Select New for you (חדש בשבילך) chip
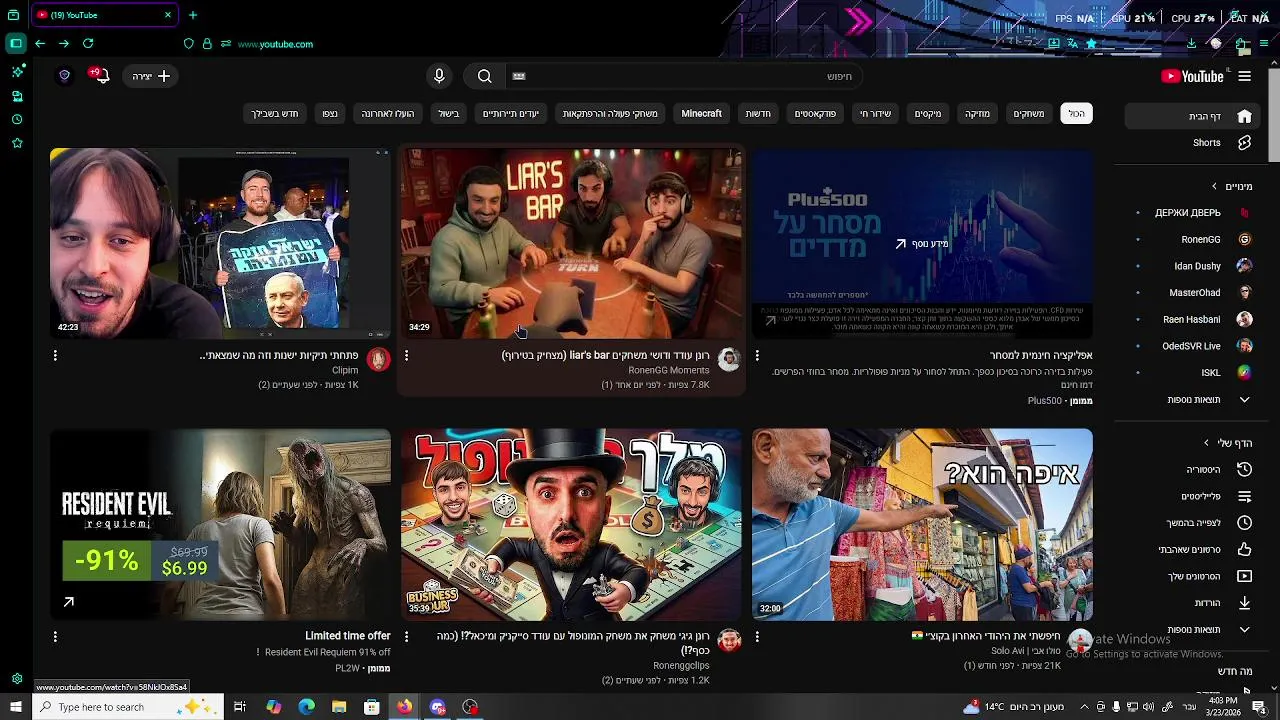 coord(275,114)
